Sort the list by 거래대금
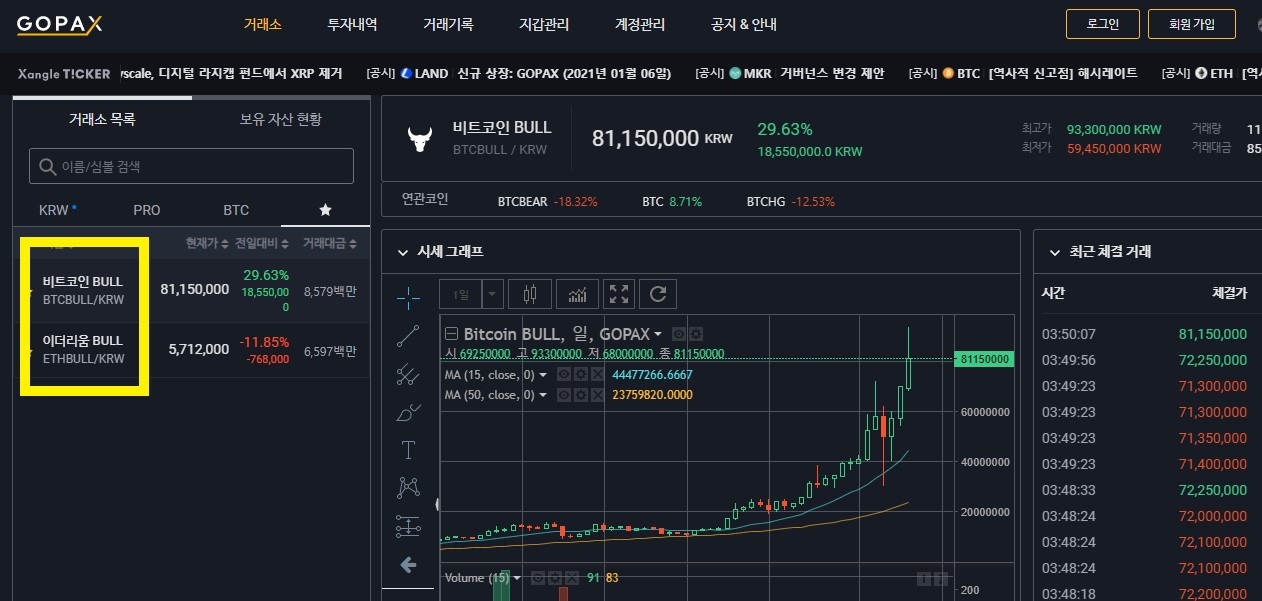Image resolution: width=1262 pixels, height=601 pixels. click(329, 244)
